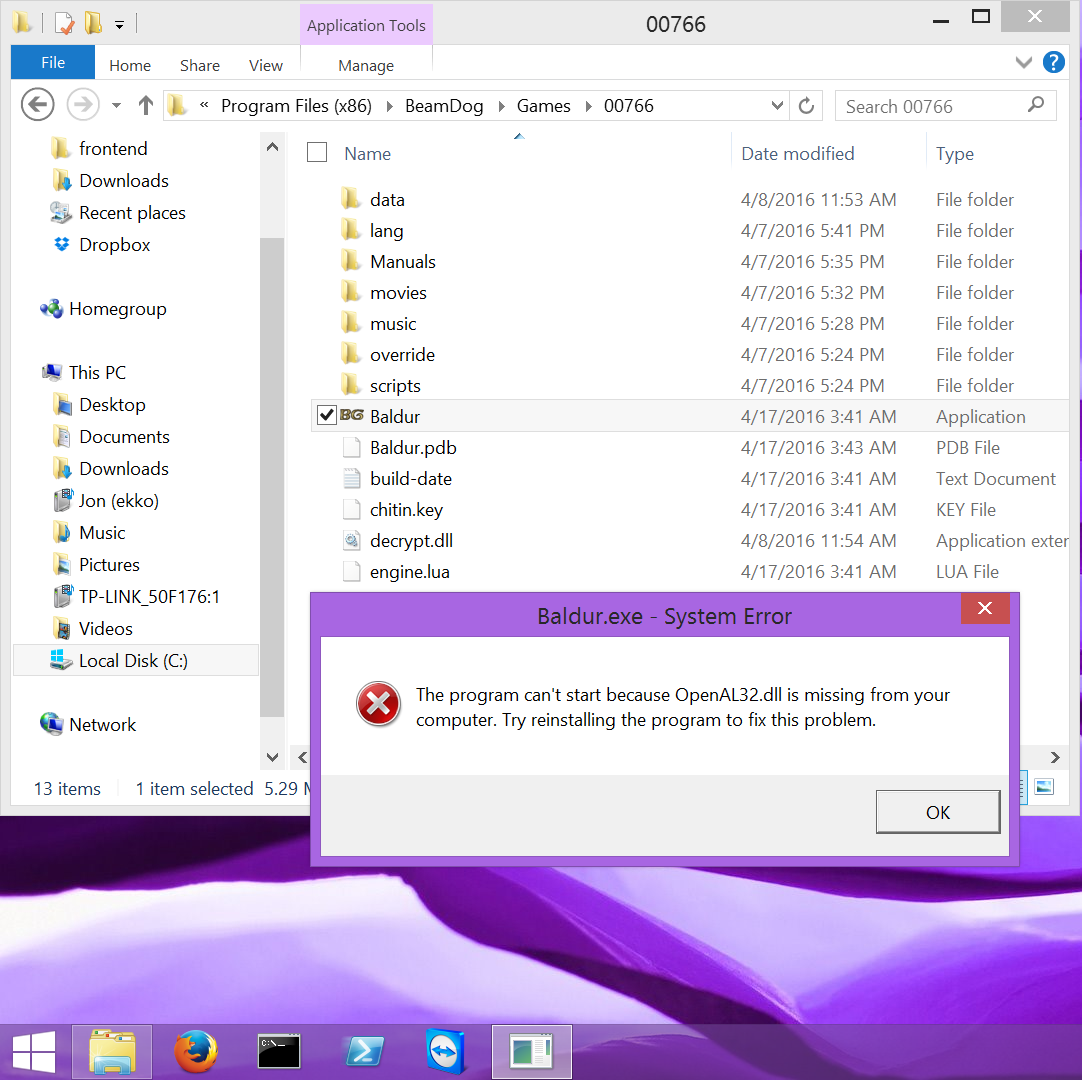1082x1080 pixels.
Task: Select the engine.lua file
Action: pos(409,572)
